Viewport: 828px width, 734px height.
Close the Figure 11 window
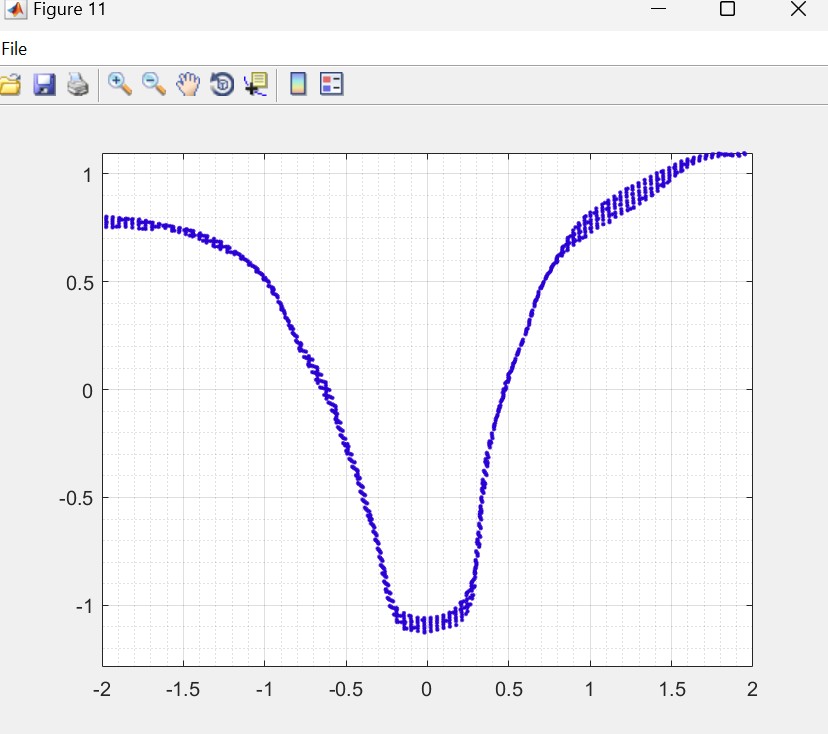pos(797,10)
